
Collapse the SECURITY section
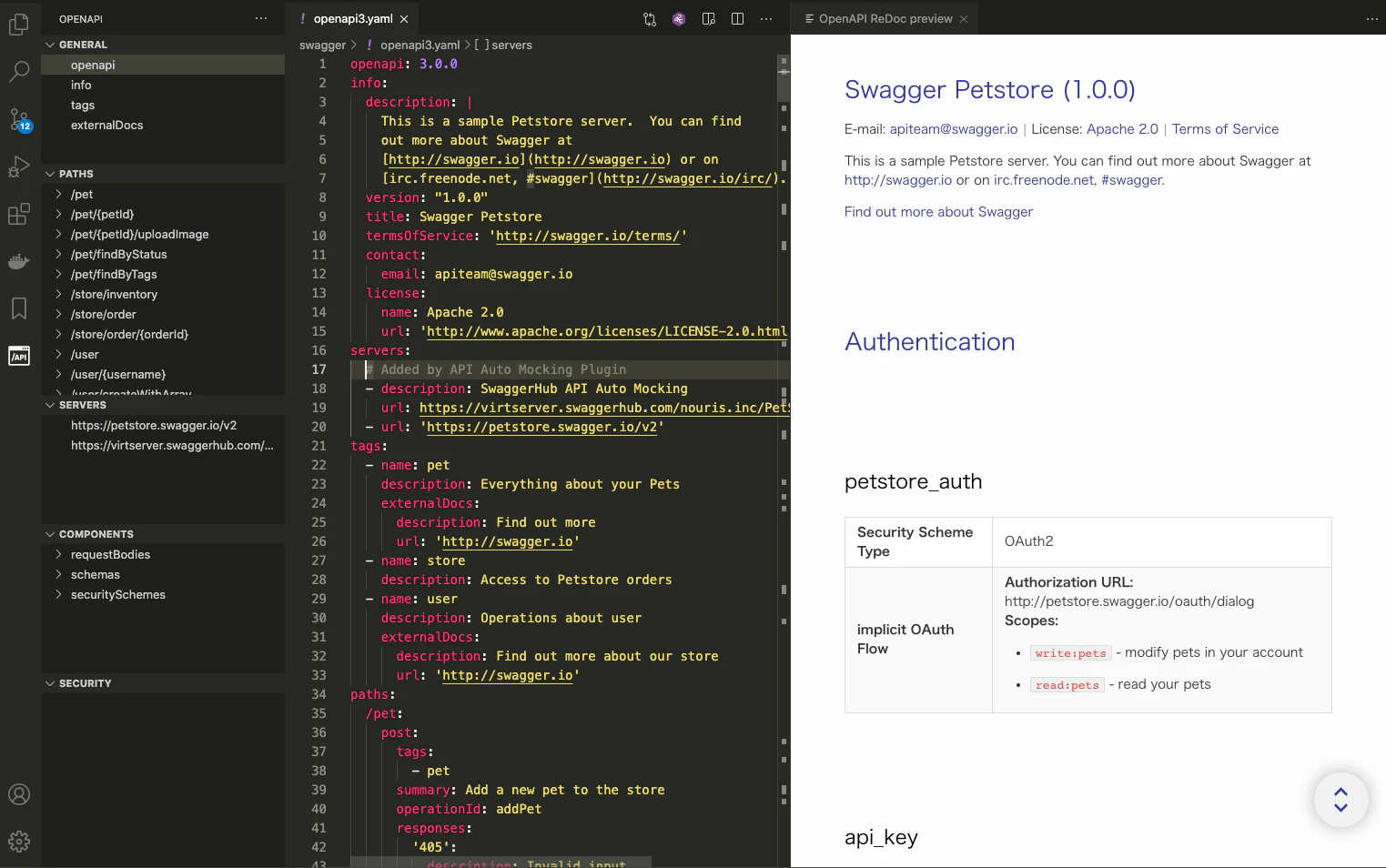[50, 683]
